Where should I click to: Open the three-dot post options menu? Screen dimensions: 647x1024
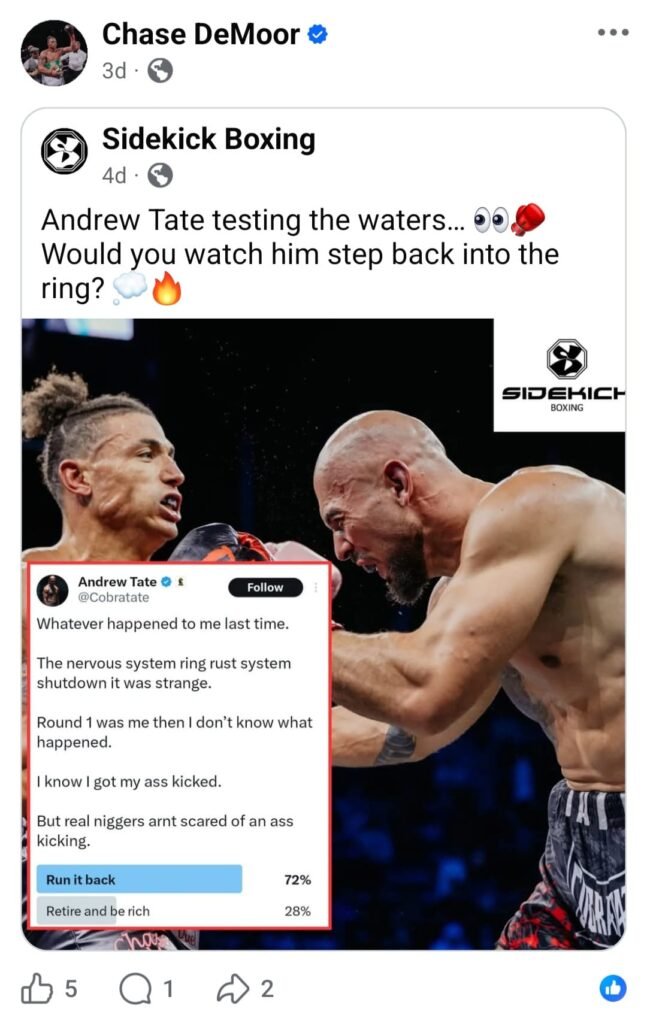point(613,32)
